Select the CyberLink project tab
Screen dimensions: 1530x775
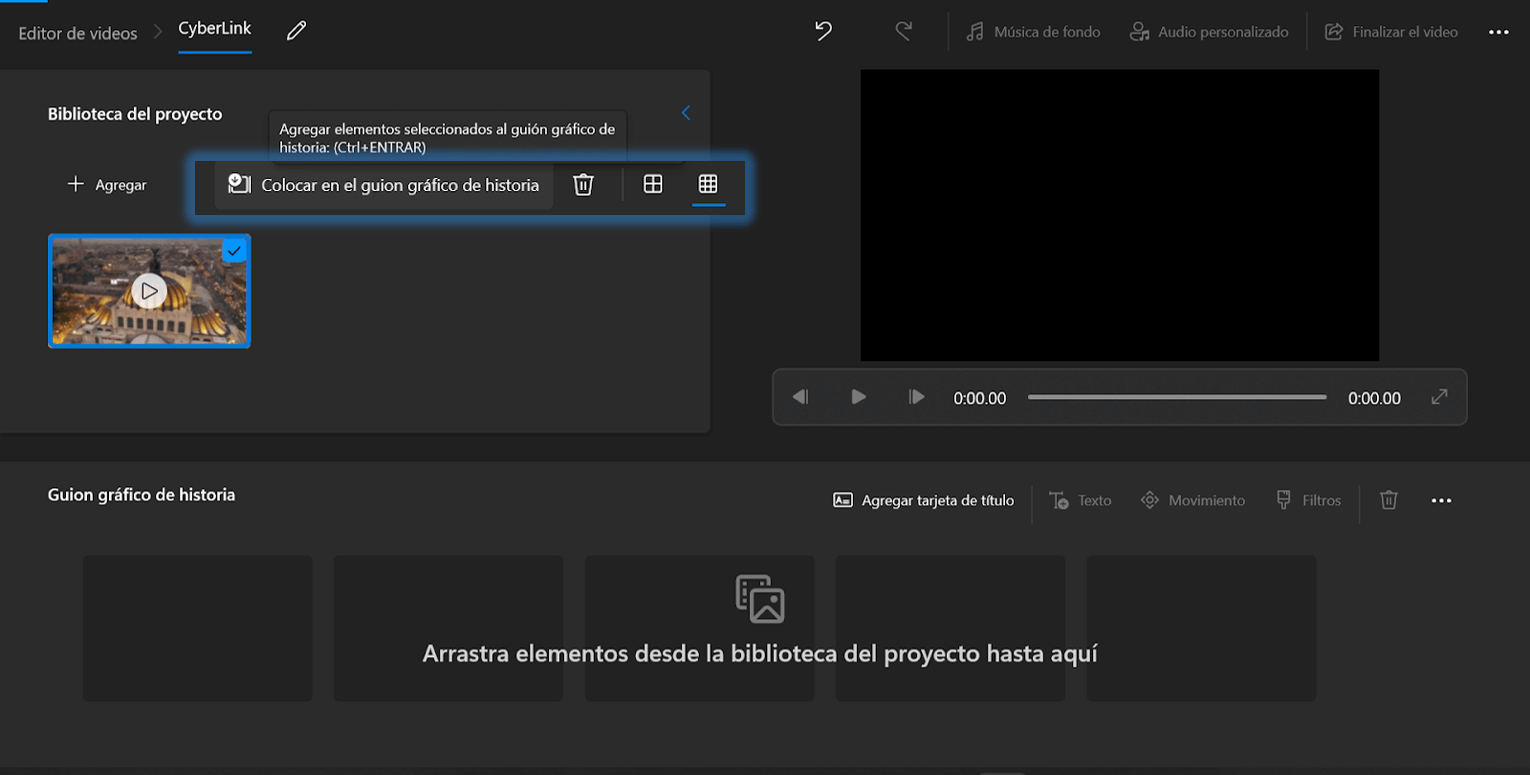click(215, 29)
